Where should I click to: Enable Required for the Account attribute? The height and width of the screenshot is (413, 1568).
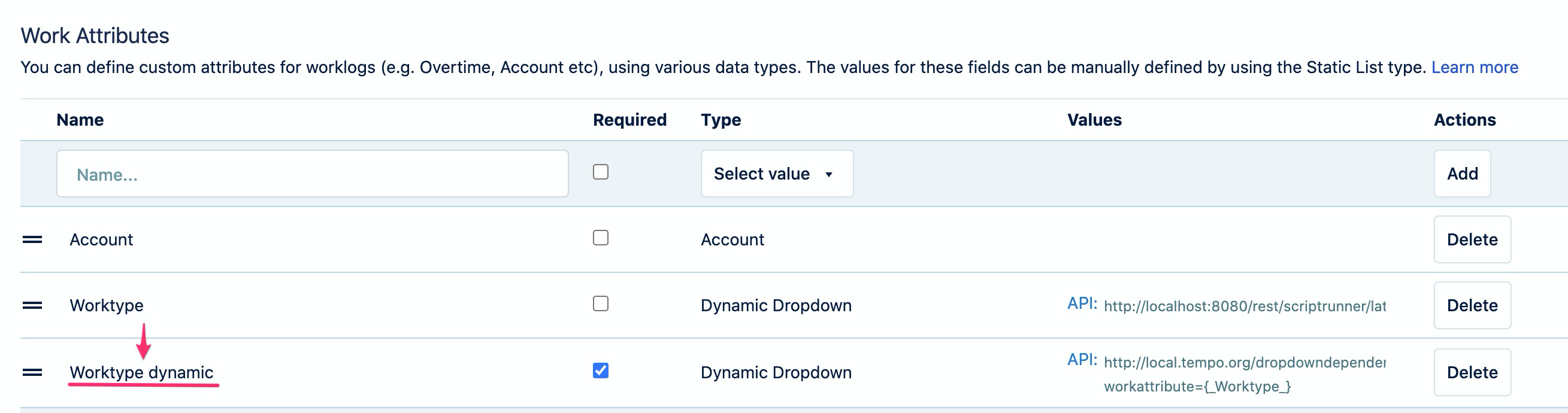pyautogui.click(x=600, y=238)
